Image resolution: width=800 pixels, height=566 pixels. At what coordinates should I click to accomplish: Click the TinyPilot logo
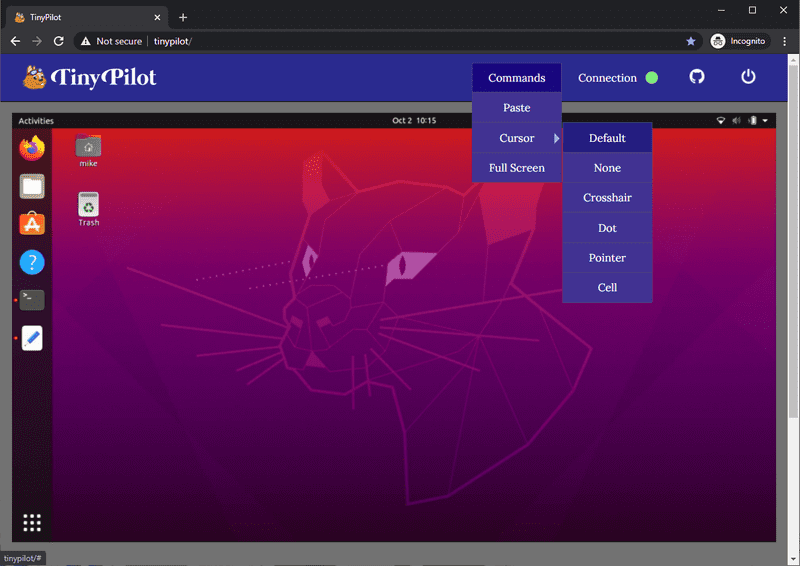(89, 78)
